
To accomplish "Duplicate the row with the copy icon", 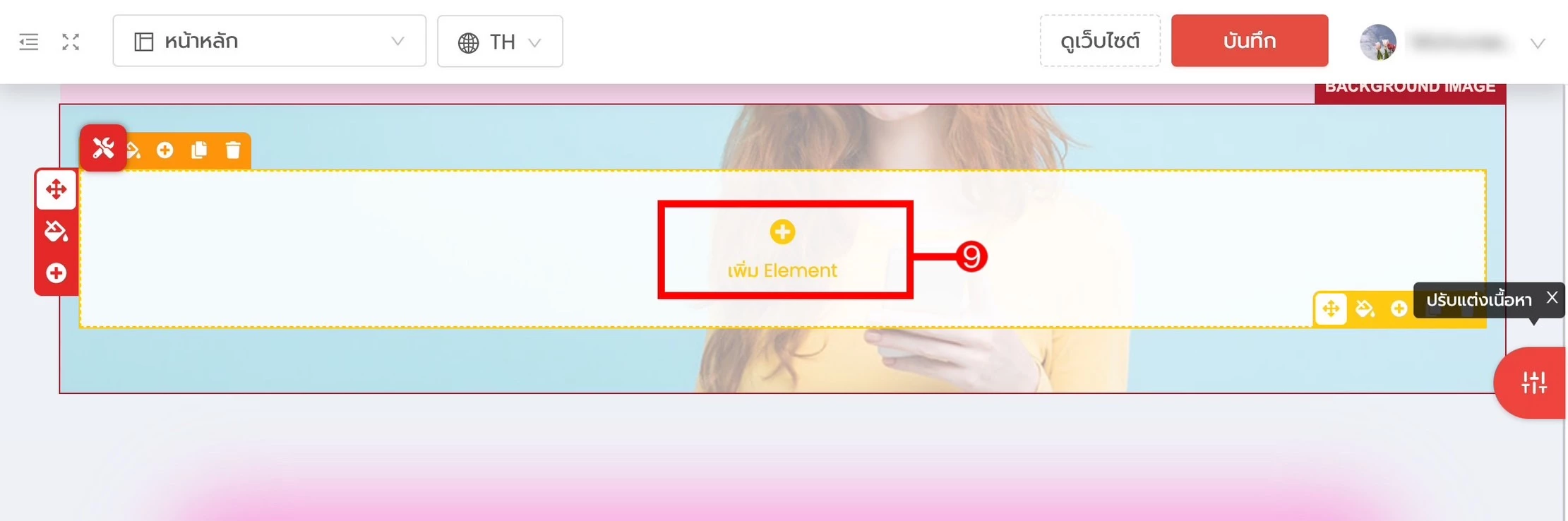I will point(199,150).
